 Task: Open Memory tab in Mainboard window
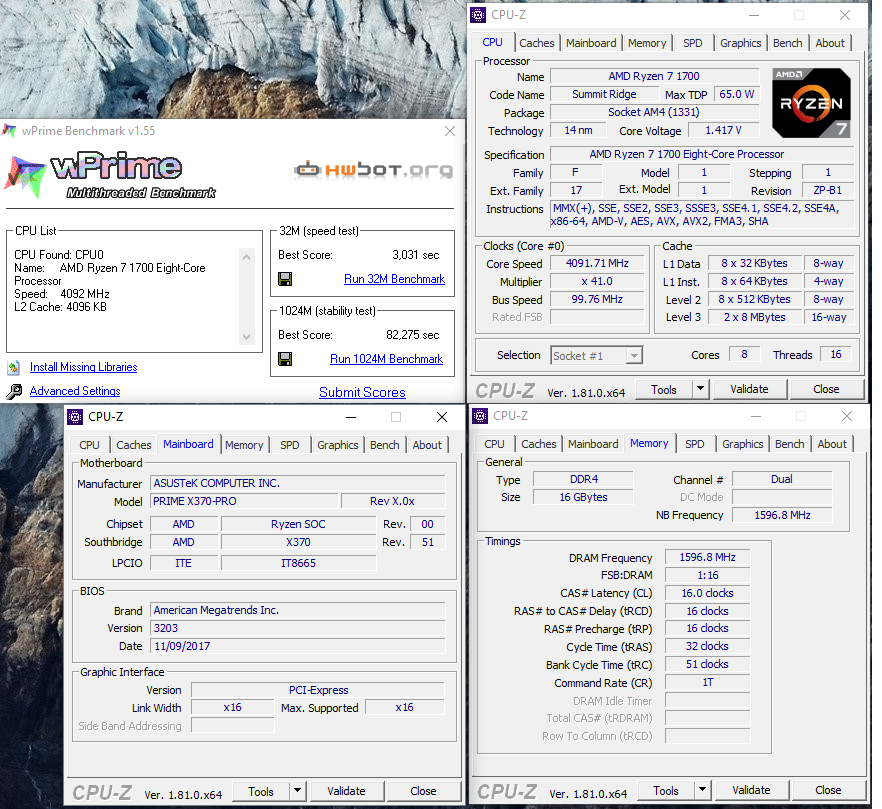pos(244,444)
